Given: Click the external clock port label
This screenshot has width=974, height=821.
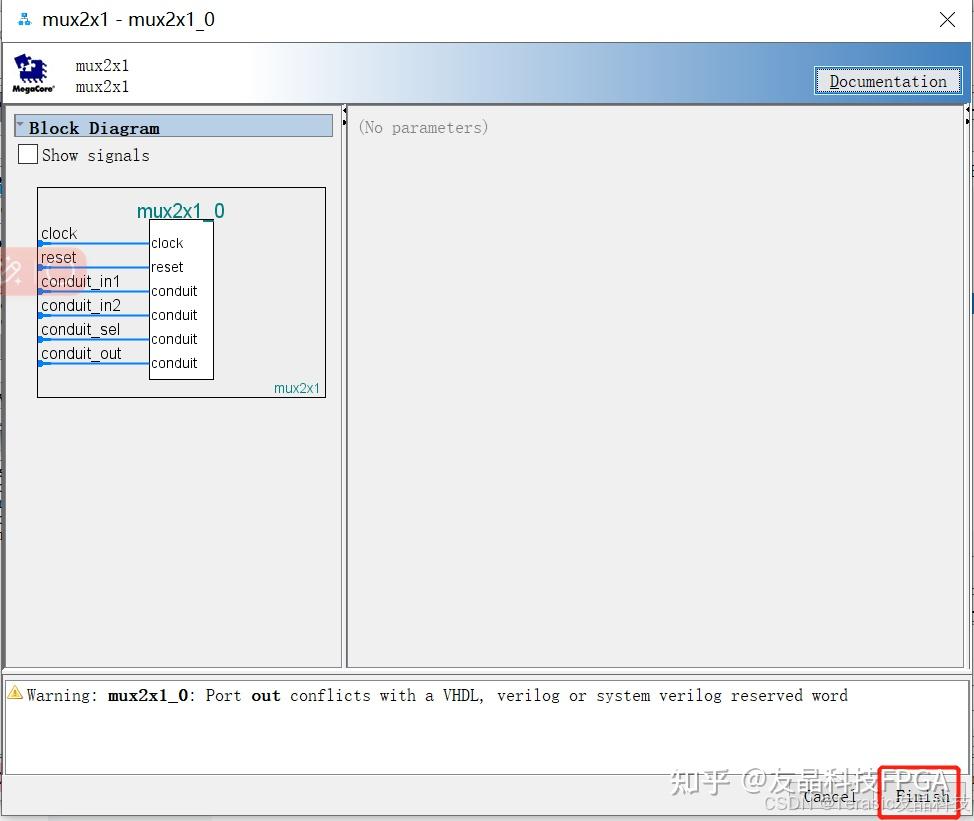Looking at the screenshot, I should tap(59, 234).
